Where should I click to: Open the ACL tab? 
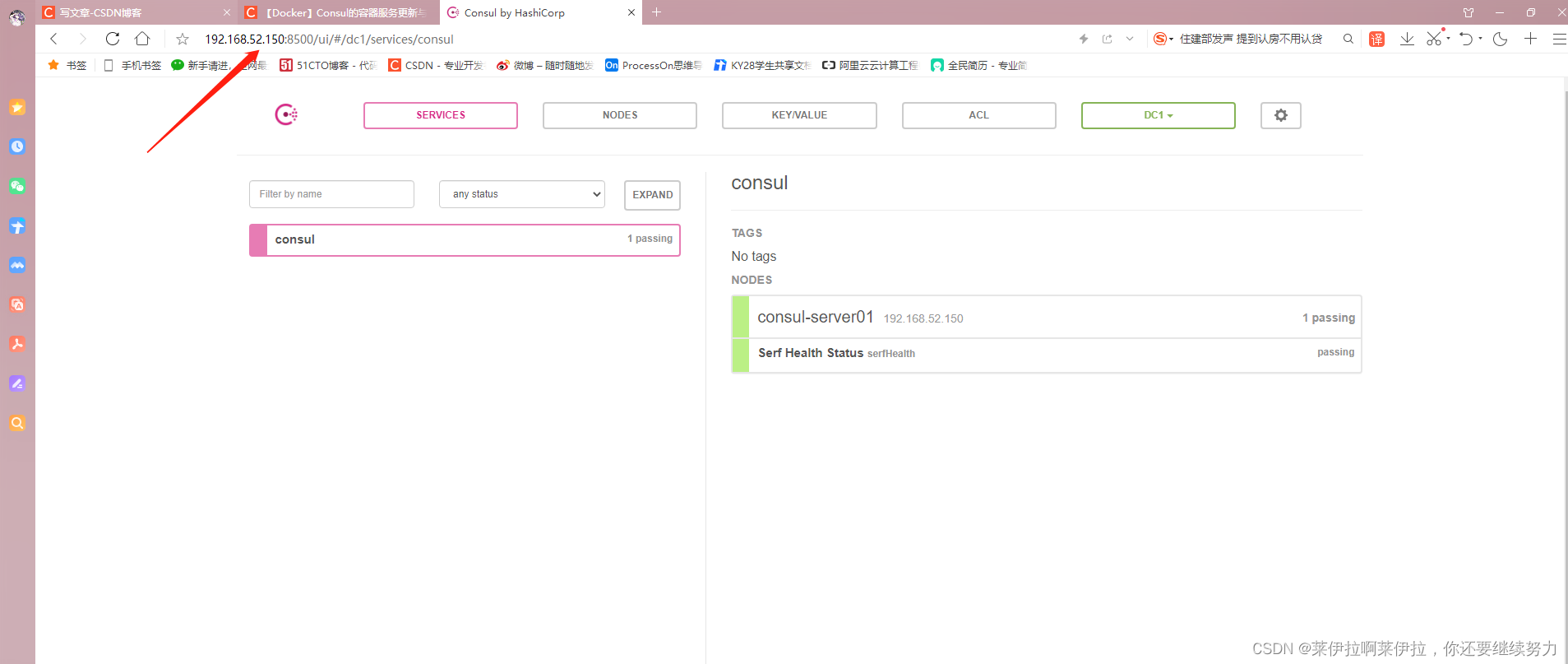click(x=978, y=115)
